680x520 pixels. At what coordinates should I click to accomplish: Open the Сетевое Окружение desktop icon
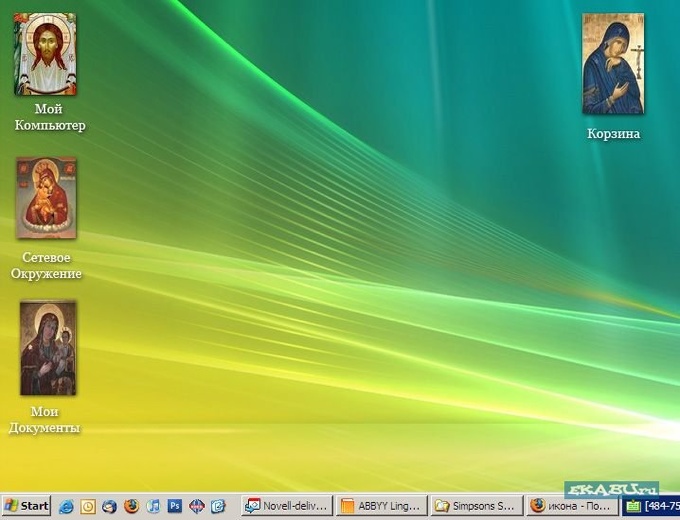point(46,198)
